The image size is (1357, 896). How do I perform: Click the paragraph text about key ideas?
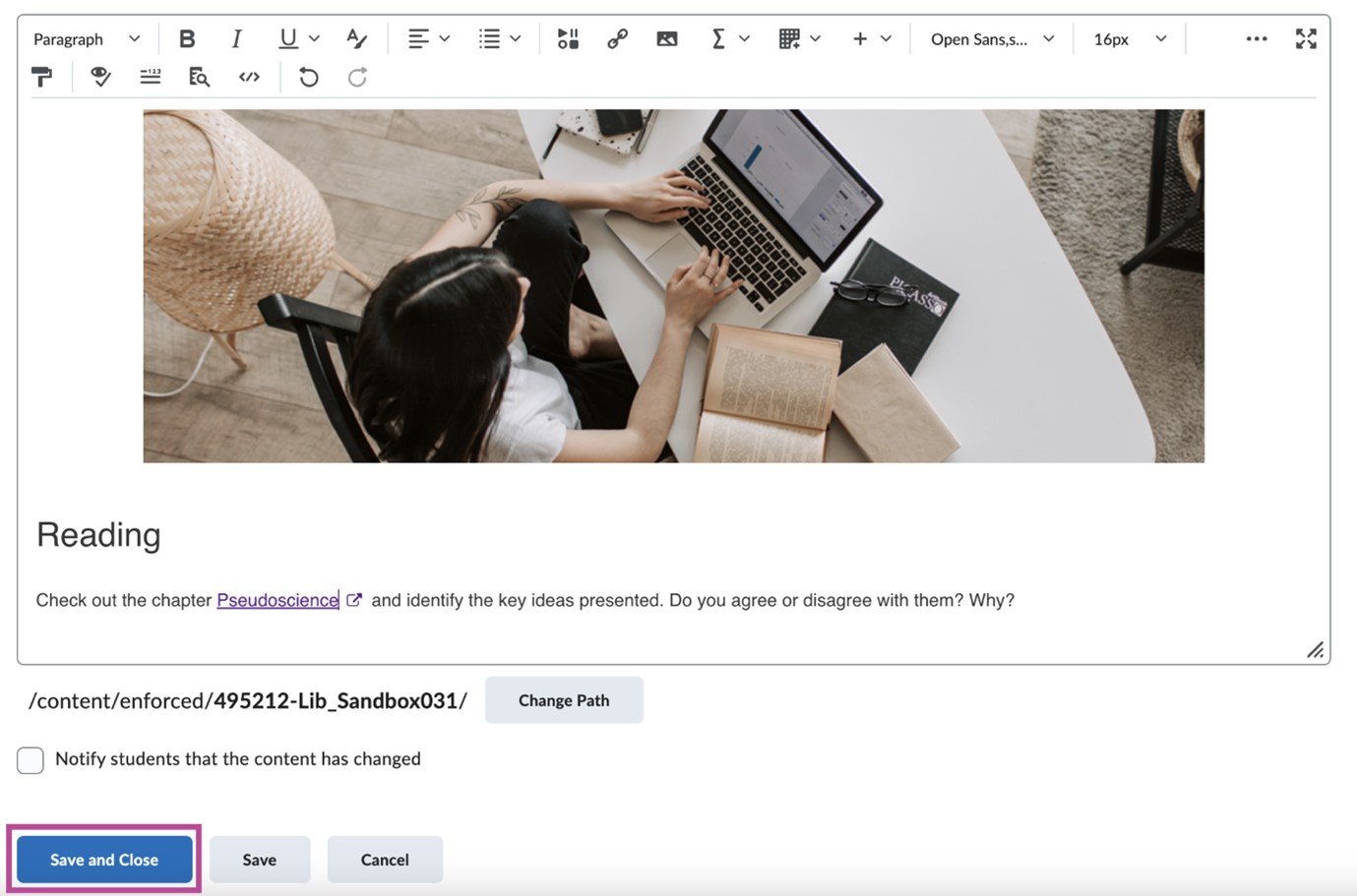click(693, 600)
